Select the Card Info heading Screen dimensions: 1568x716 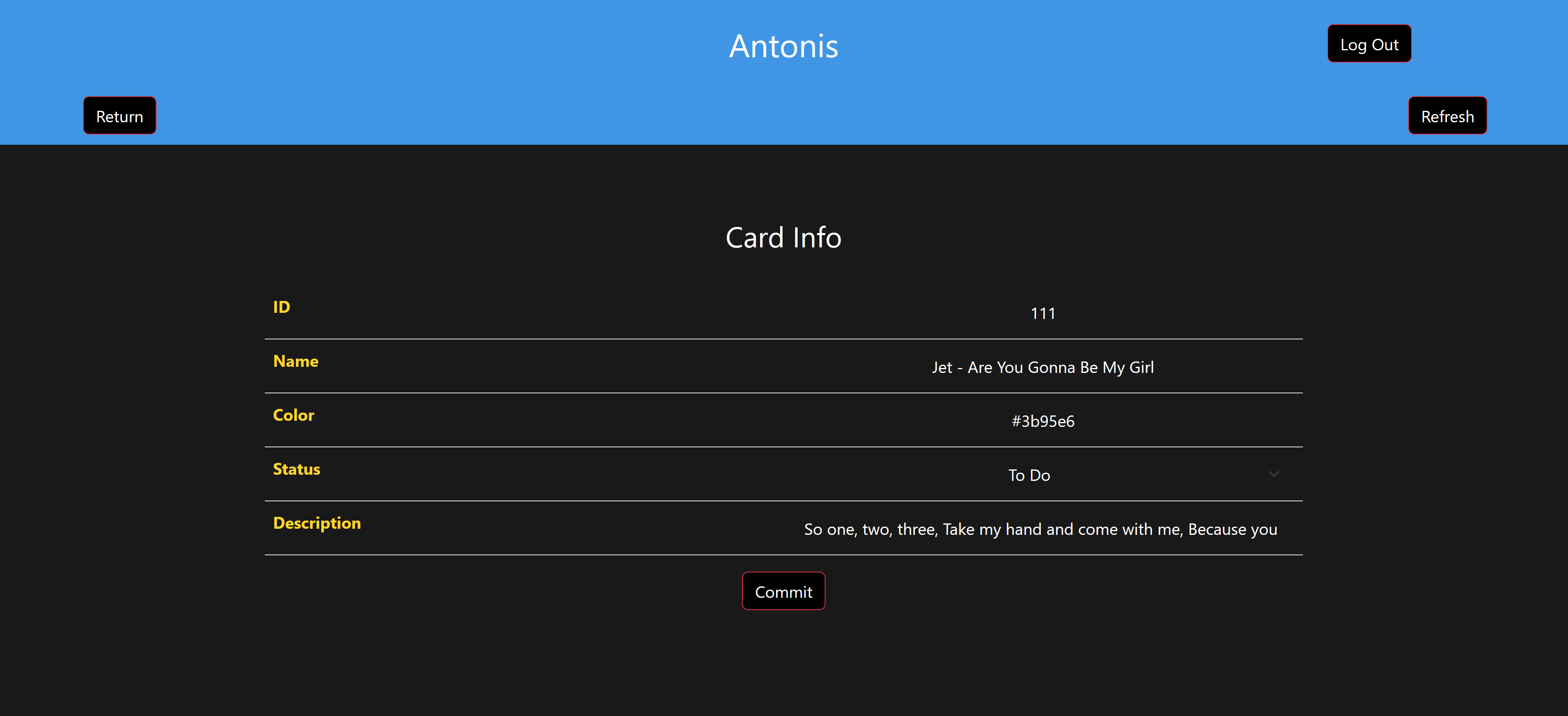[x=783, y=238]
